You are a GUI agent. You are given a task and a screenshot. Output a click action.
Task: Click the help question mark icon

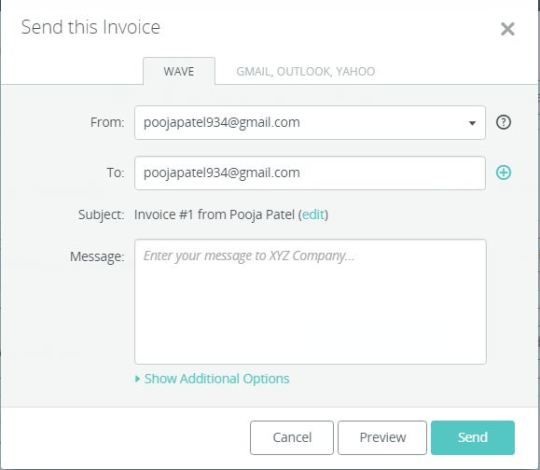[503, 122]
